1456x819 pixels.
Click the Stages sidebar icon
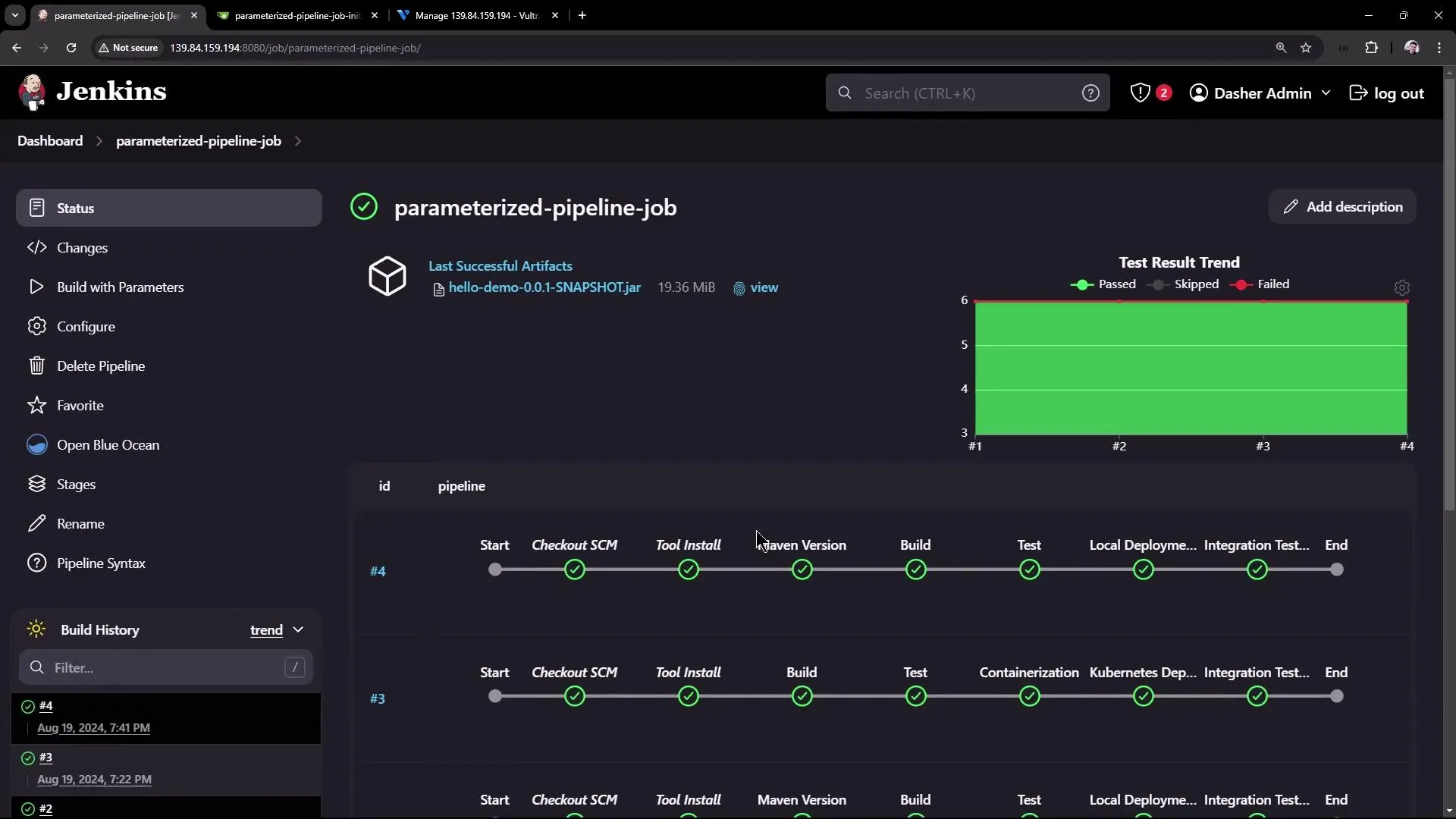(x=36, y=484)
